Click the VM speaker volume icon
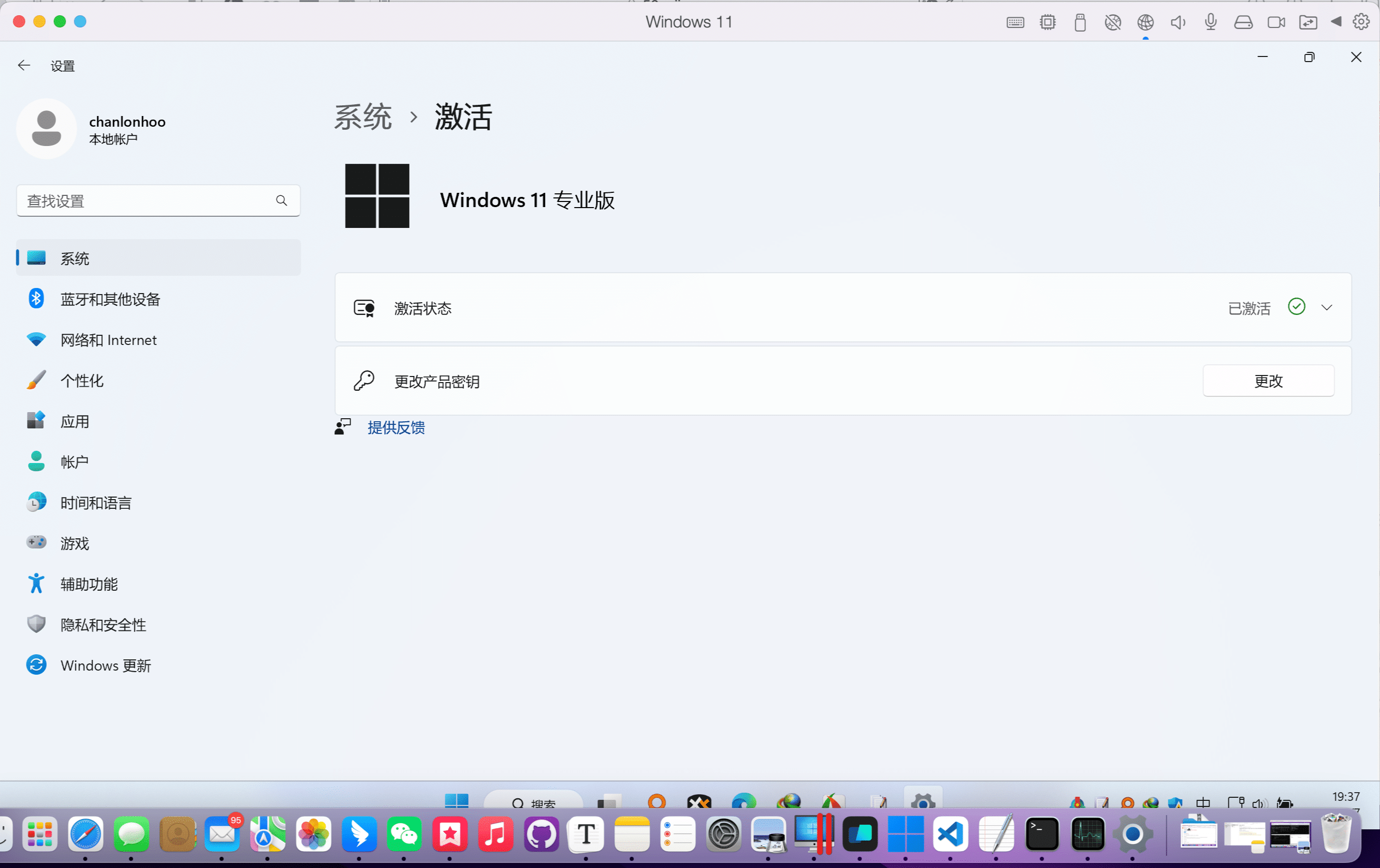The image size is (1380, 868). tap(1177, 22)
